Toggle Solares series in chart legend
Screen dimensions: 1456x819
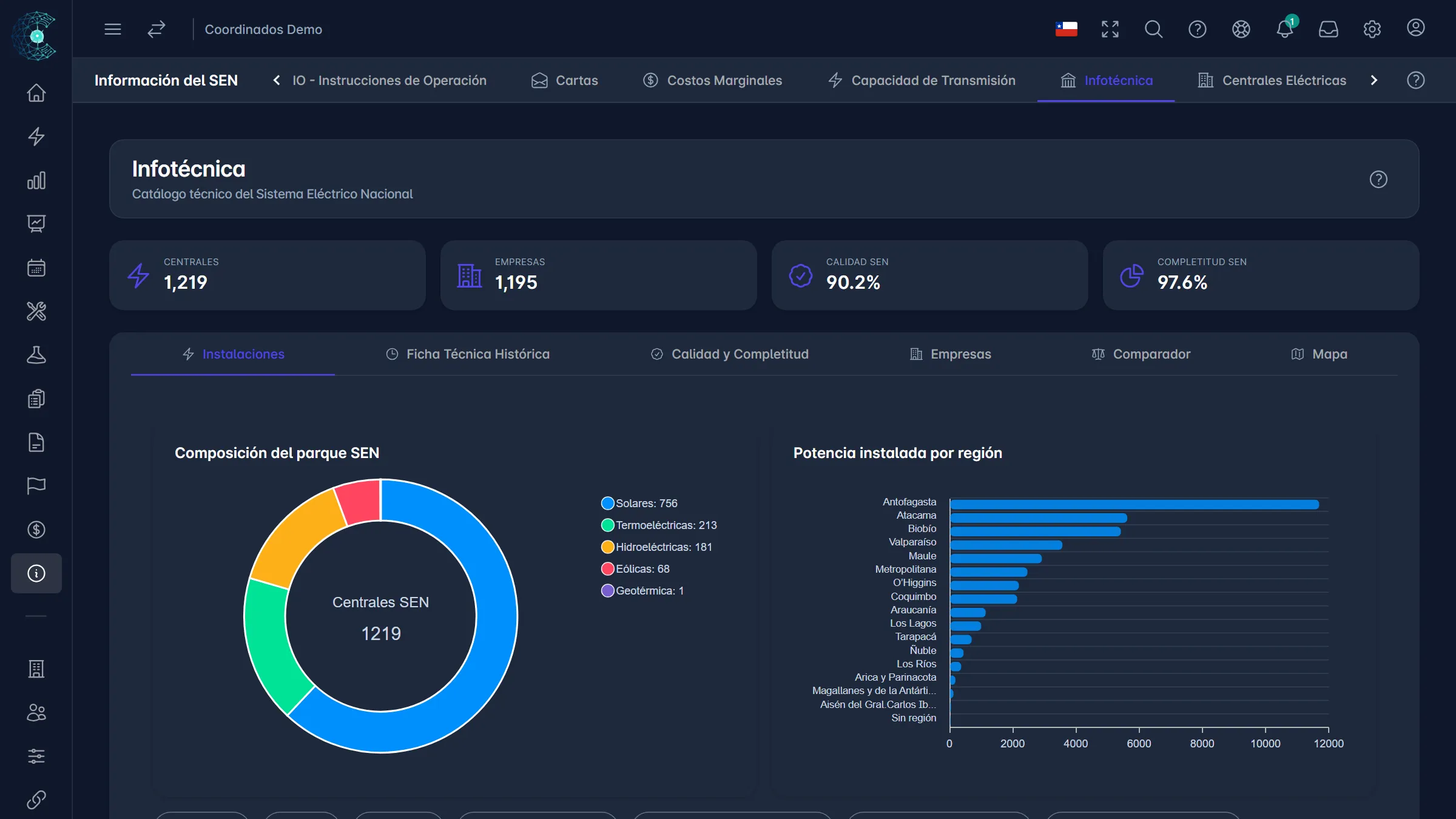(x=639, y=504)
